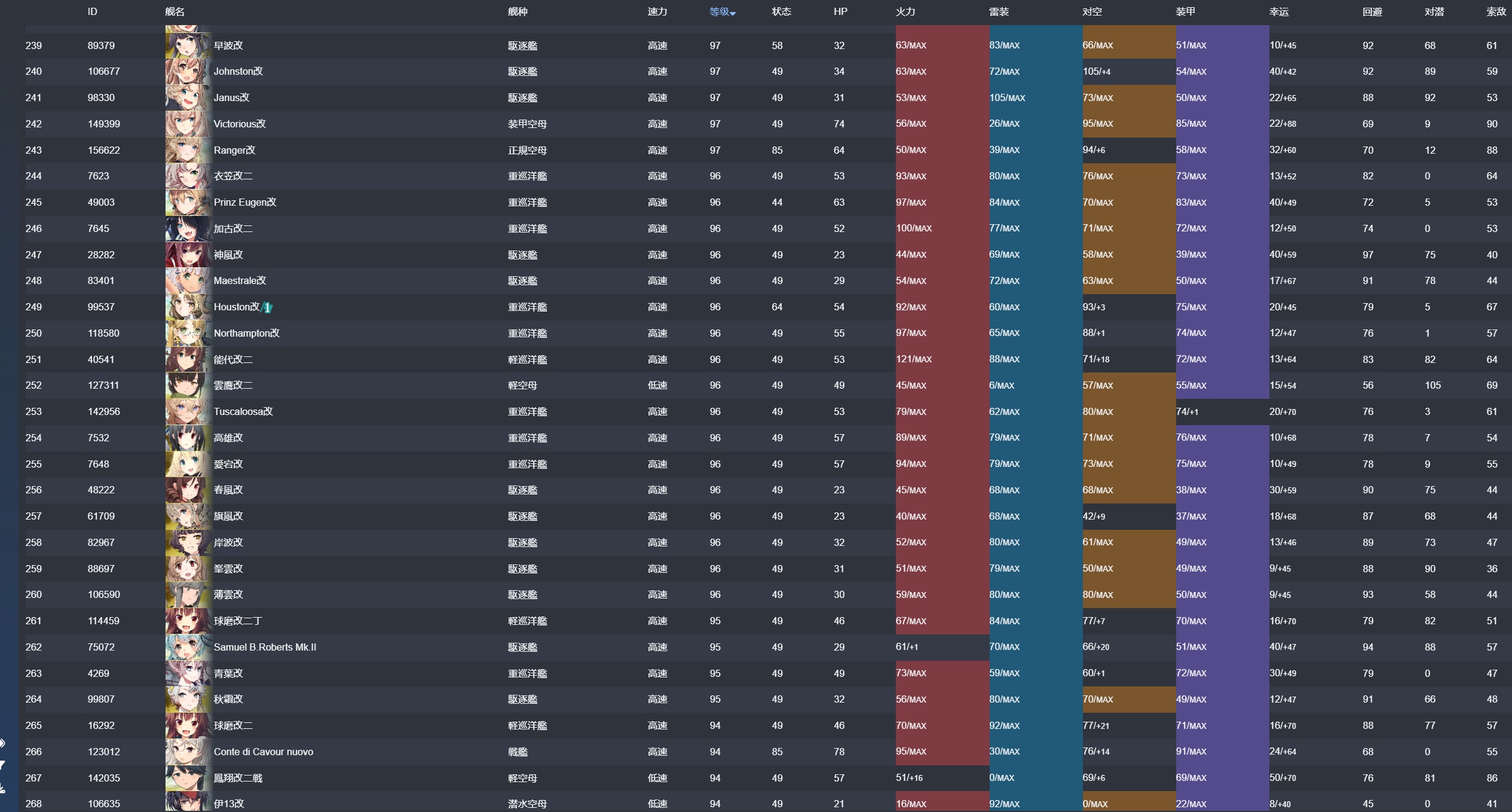Sort by 索敌 column header
This screenshot has height=812, width=1512.
1496,12
